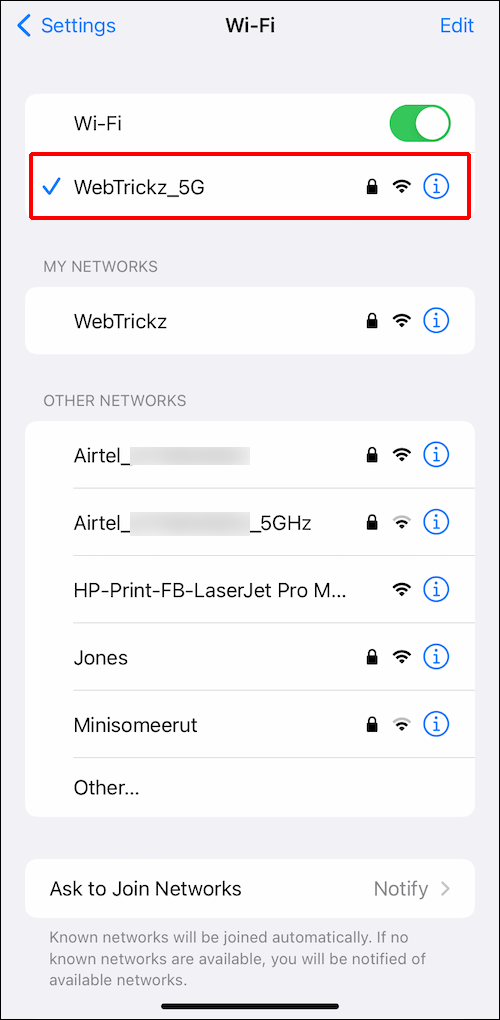Connect to Minisomeerut network
Screen dimensions: 500x1020
tap(250, 724)
